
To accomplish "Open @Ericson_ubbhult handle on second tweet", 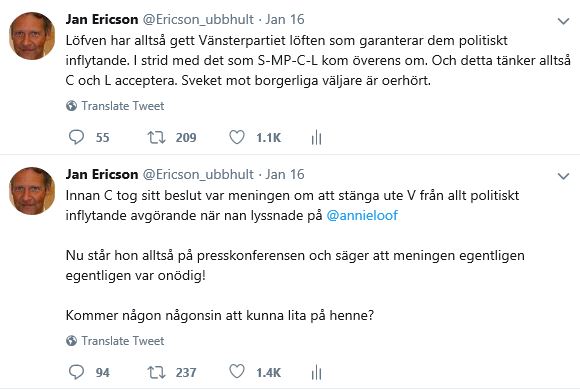I will click(198, 175).
